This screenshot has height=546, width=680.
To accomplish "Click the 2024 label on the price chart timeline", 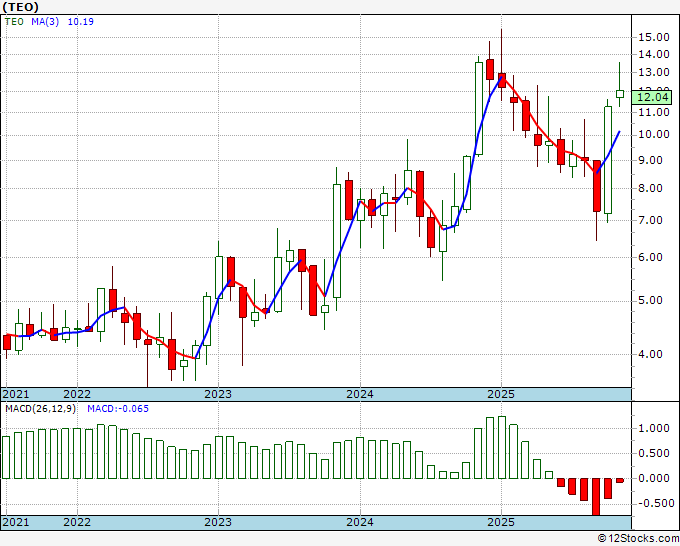I will click(x=360, y=394).
